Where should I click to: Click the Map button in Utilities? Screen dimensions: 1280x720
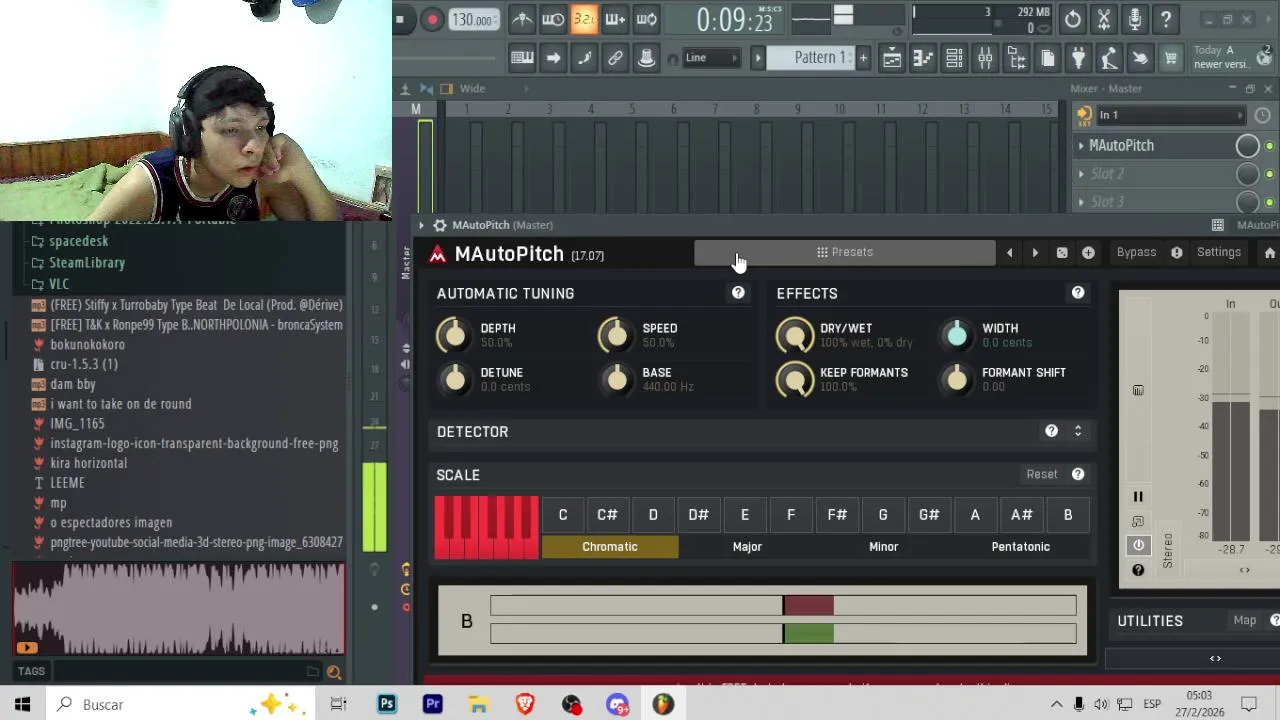coord(1244,621)
